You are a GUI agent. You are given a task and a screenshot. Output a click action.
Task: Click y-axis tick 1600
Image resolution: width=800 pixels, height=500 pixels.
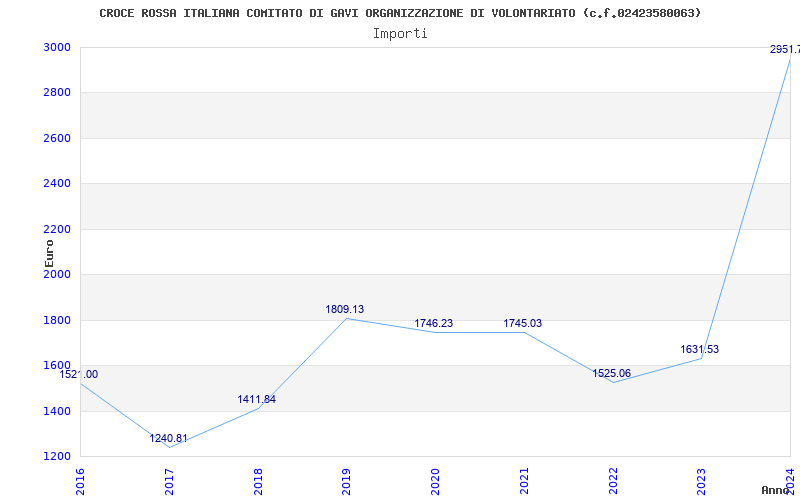point(57,366)
